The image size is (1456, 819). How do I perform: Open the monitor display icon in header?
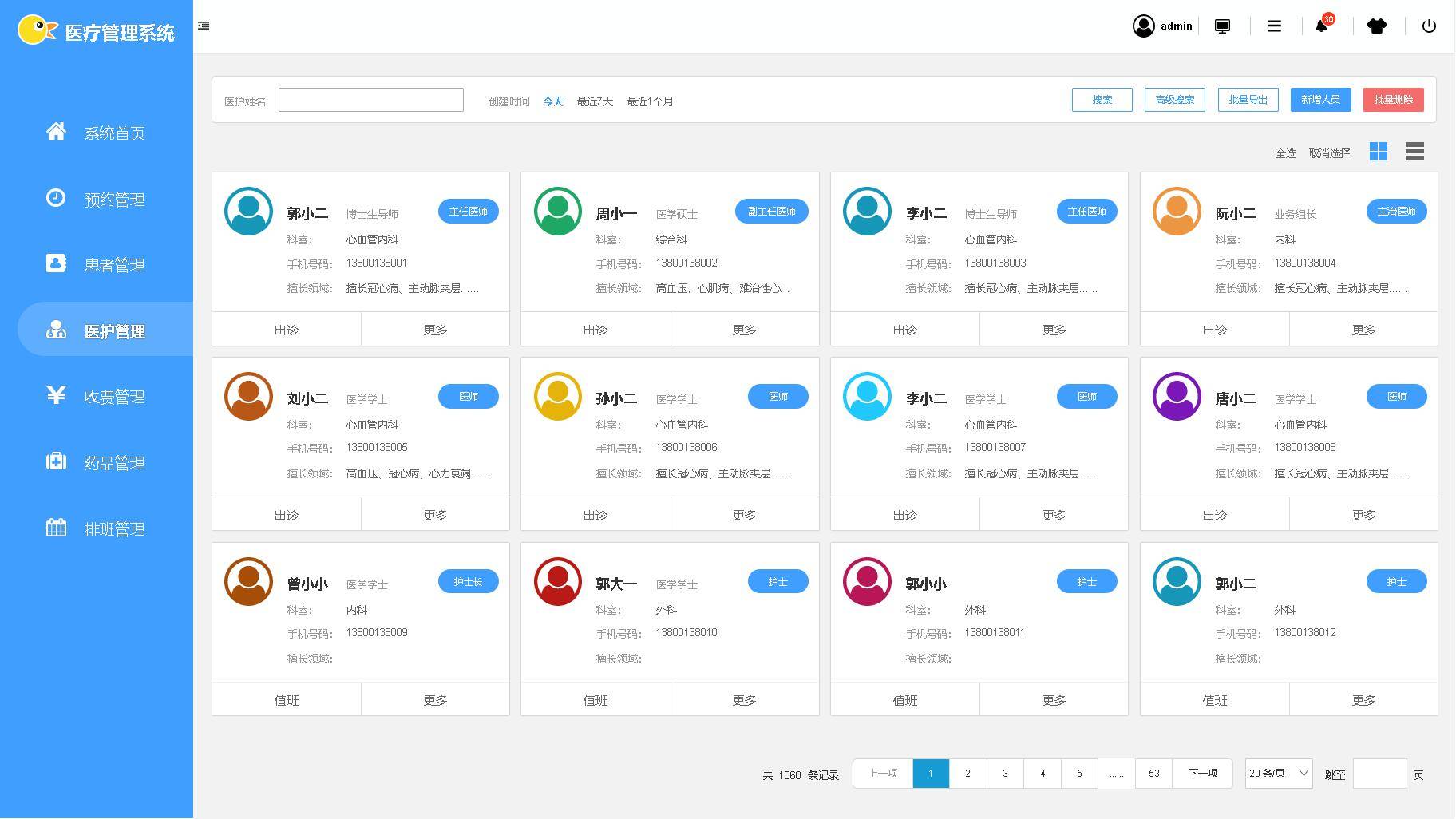(1222, 26)
